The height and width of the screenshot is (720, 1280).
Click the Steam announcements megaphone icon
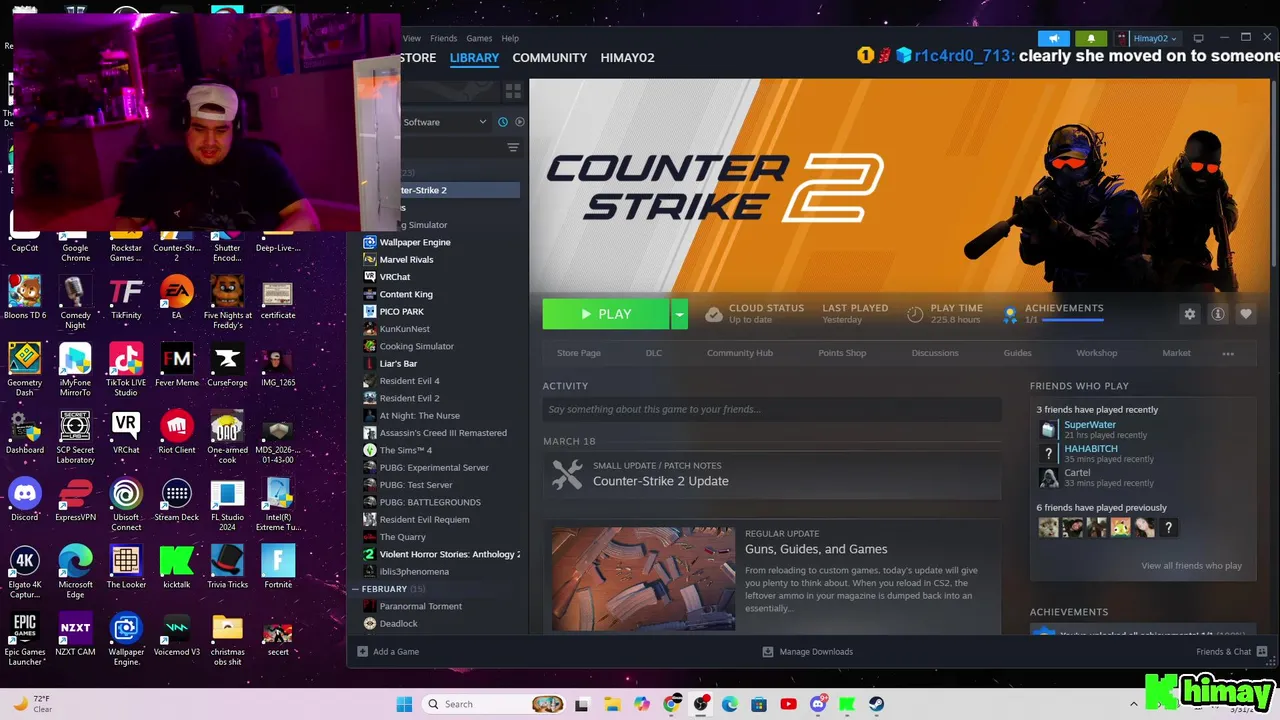pyautogui.click(x=1053, y=38)
